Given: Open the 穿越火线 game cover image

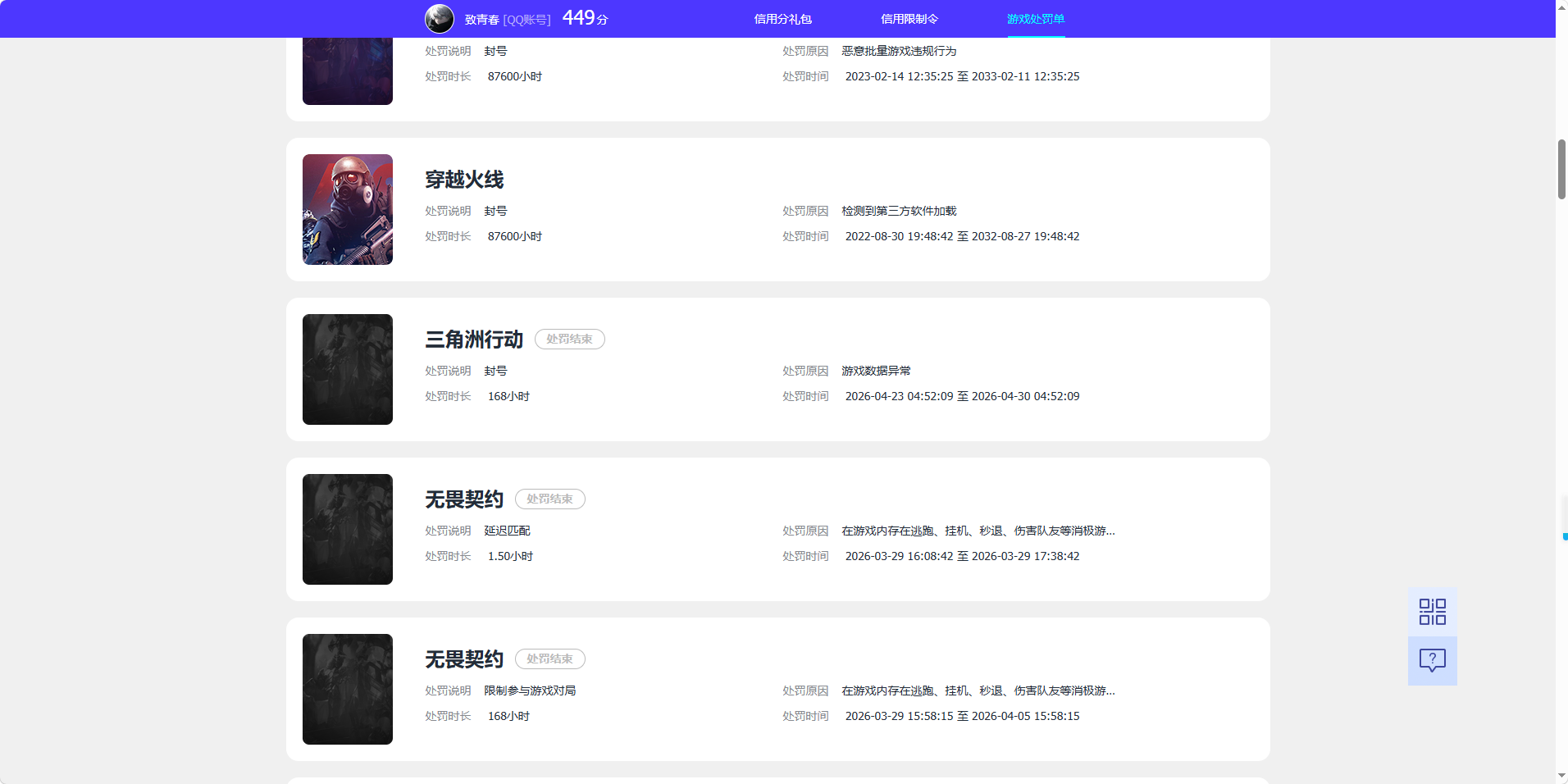Looking at the screenshot, I should [x=348, y=209].
